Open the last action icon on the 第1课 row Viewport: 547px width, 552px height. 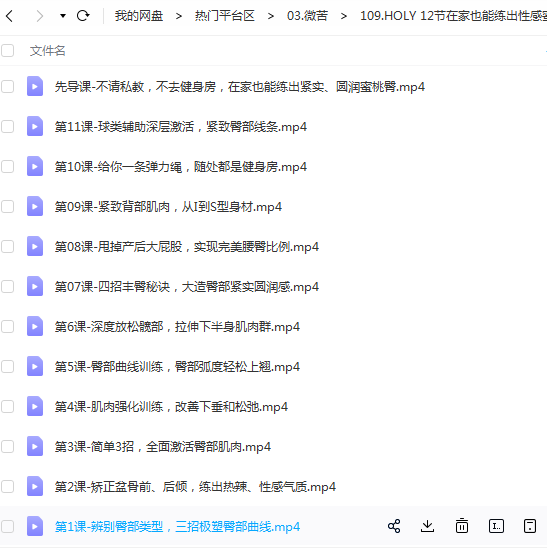530,526
